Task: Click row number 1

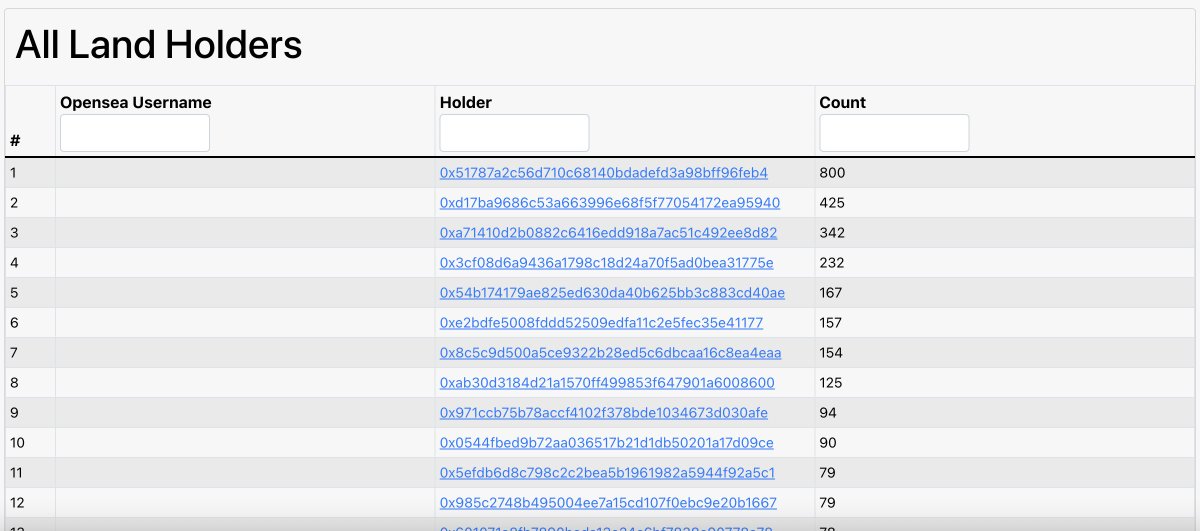Action: click(x=14, y=173)
